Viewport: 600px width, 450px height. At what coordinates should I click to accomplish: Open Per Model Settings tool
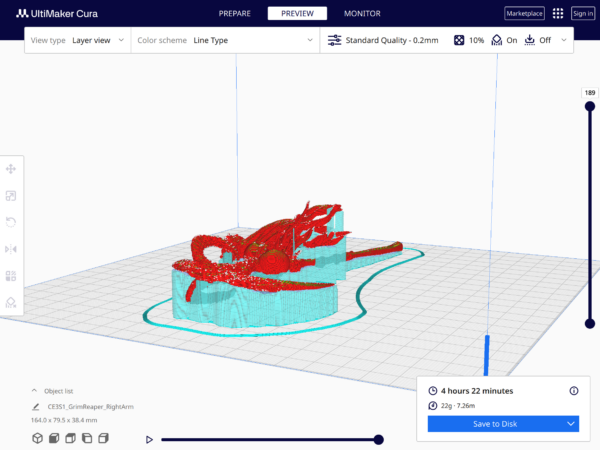tap(11, 275)
